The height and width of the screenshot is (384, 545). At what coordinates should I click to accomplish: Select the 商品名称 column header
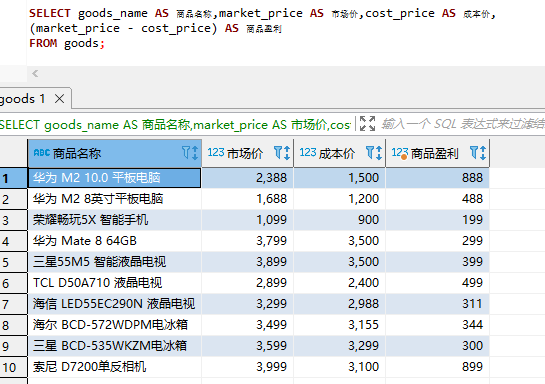pyautogui.click(x=115, y=153)
